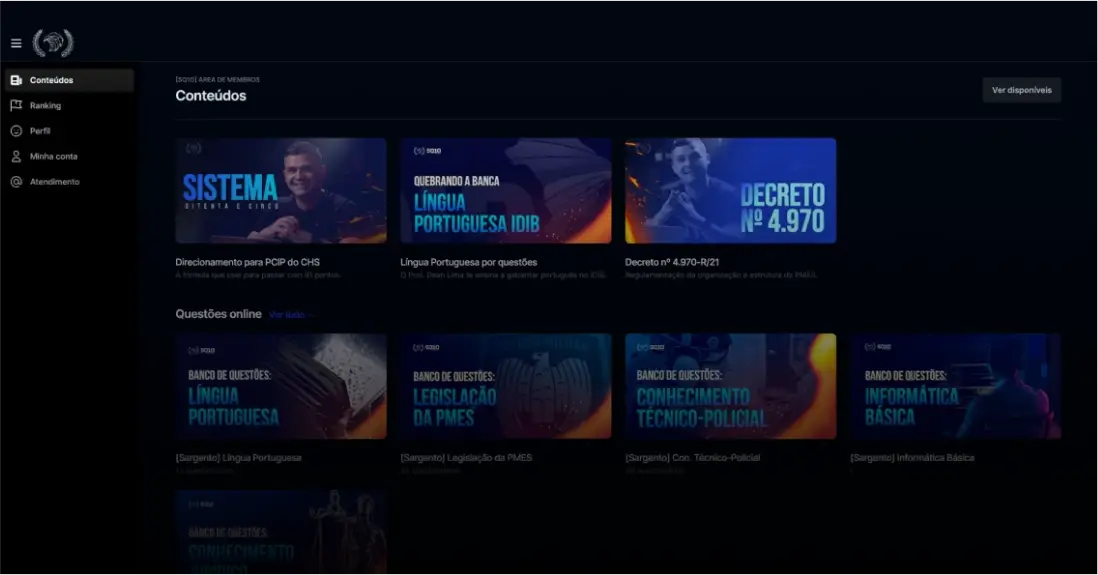The image size is (1098, 575).
Task: Open the Língua Portuguesa IDIB course banner
Action: (505, 190)
